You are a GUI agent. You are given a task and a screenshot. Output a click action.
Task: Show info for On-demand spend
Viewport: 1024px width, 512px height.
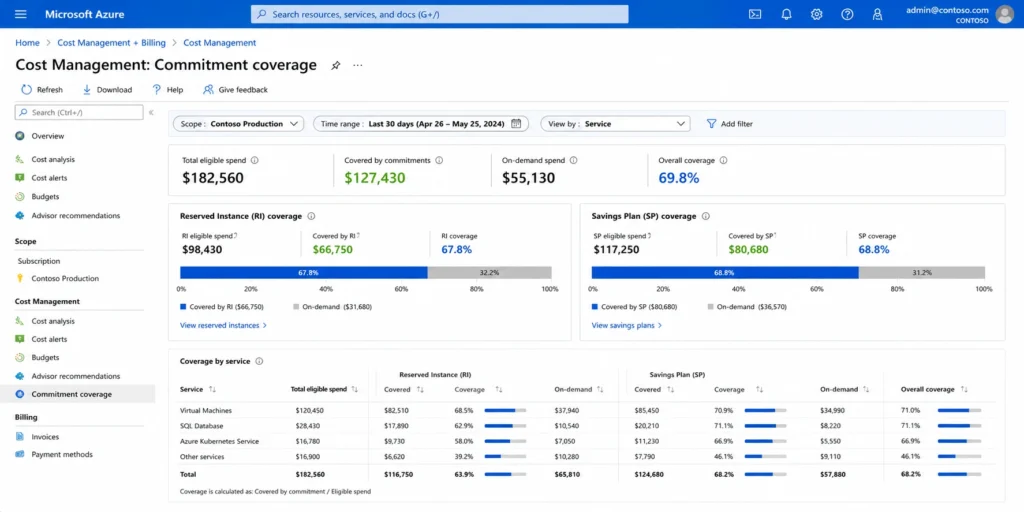click(x=573, y=160)
